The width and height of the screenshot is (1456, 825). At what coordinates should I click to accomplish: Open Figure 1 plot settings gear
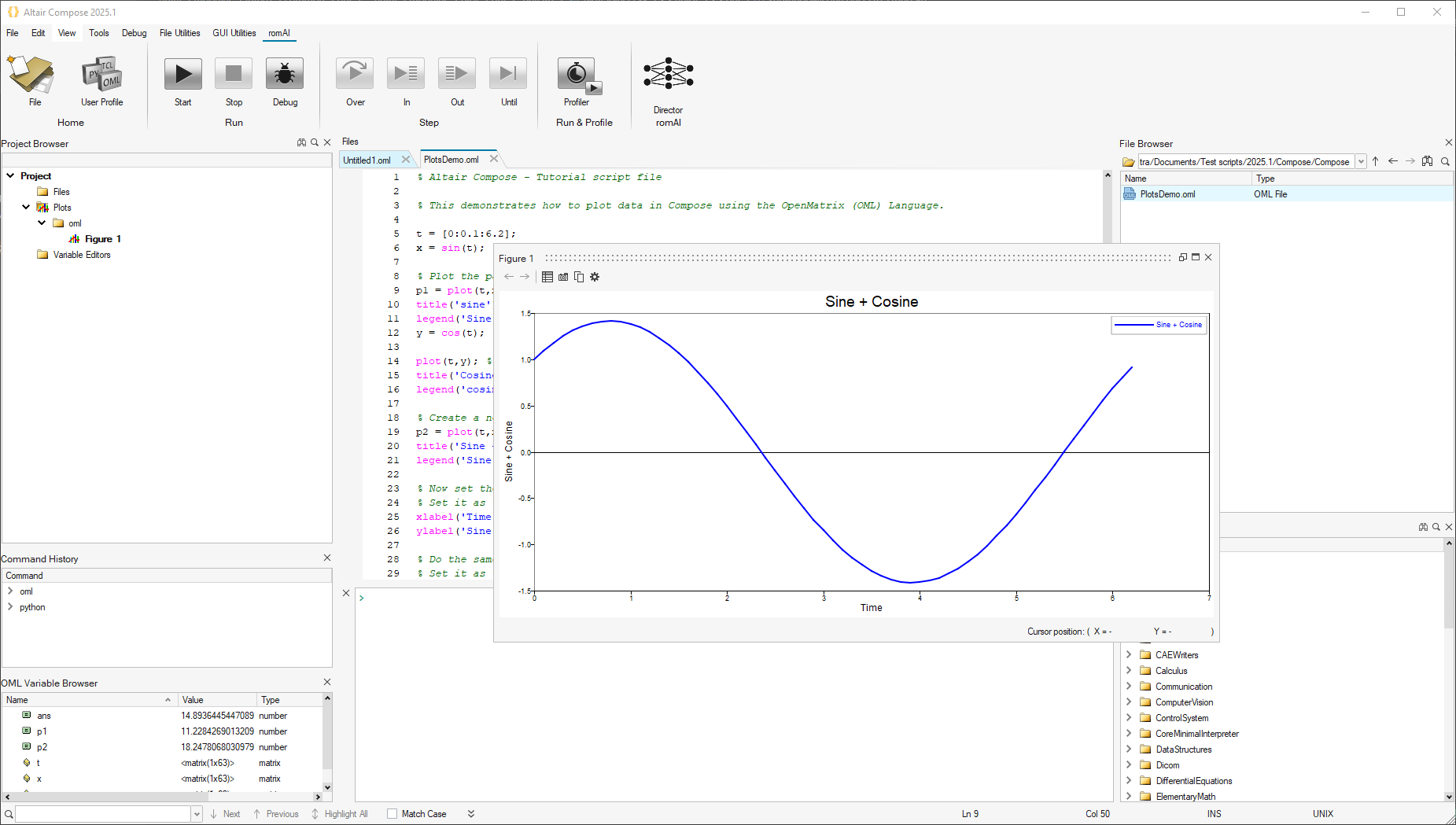(595, 277)
